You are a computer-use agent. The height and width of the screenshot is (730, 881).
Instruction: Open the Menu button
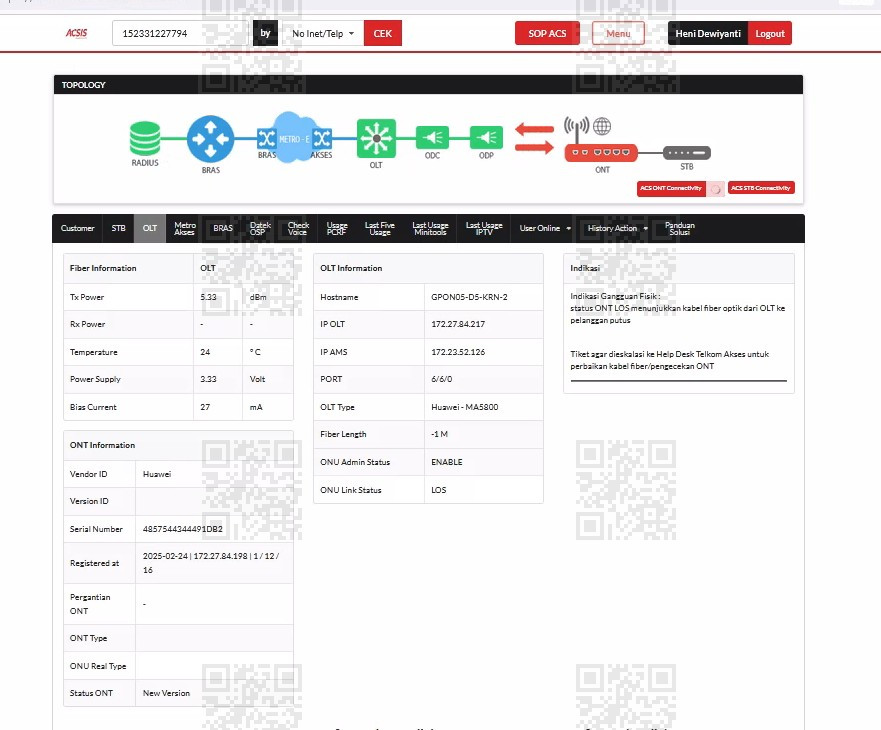click(x=618, y=33)
